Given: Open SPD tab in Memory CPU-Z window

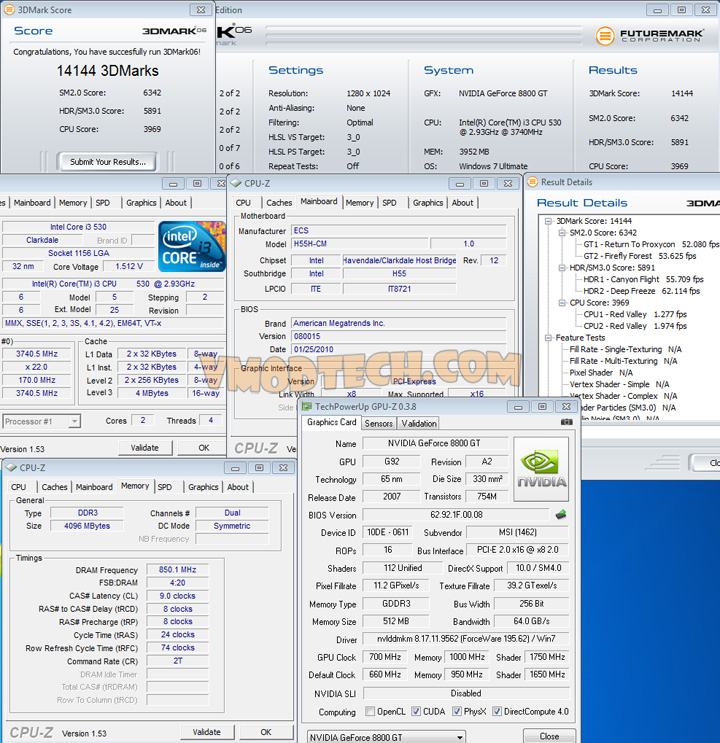Looking at the screenshot, I should [x=164, y=487].
